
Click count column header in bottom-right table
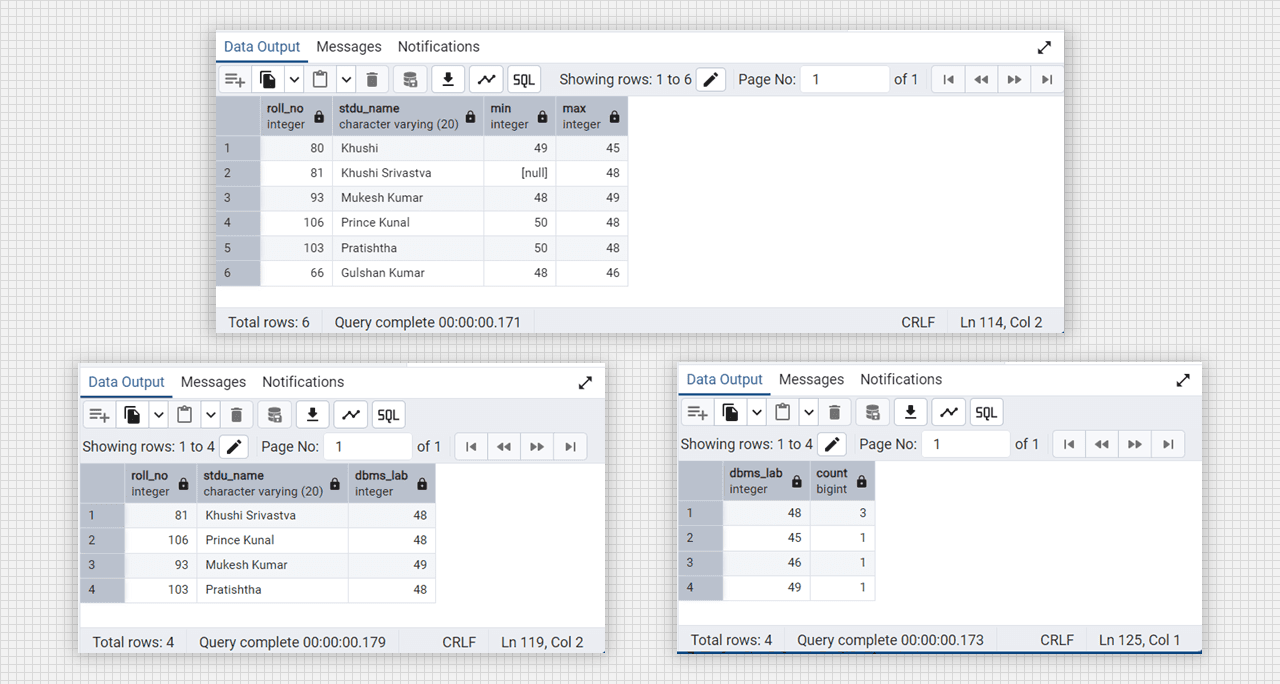tap(842, 480)
